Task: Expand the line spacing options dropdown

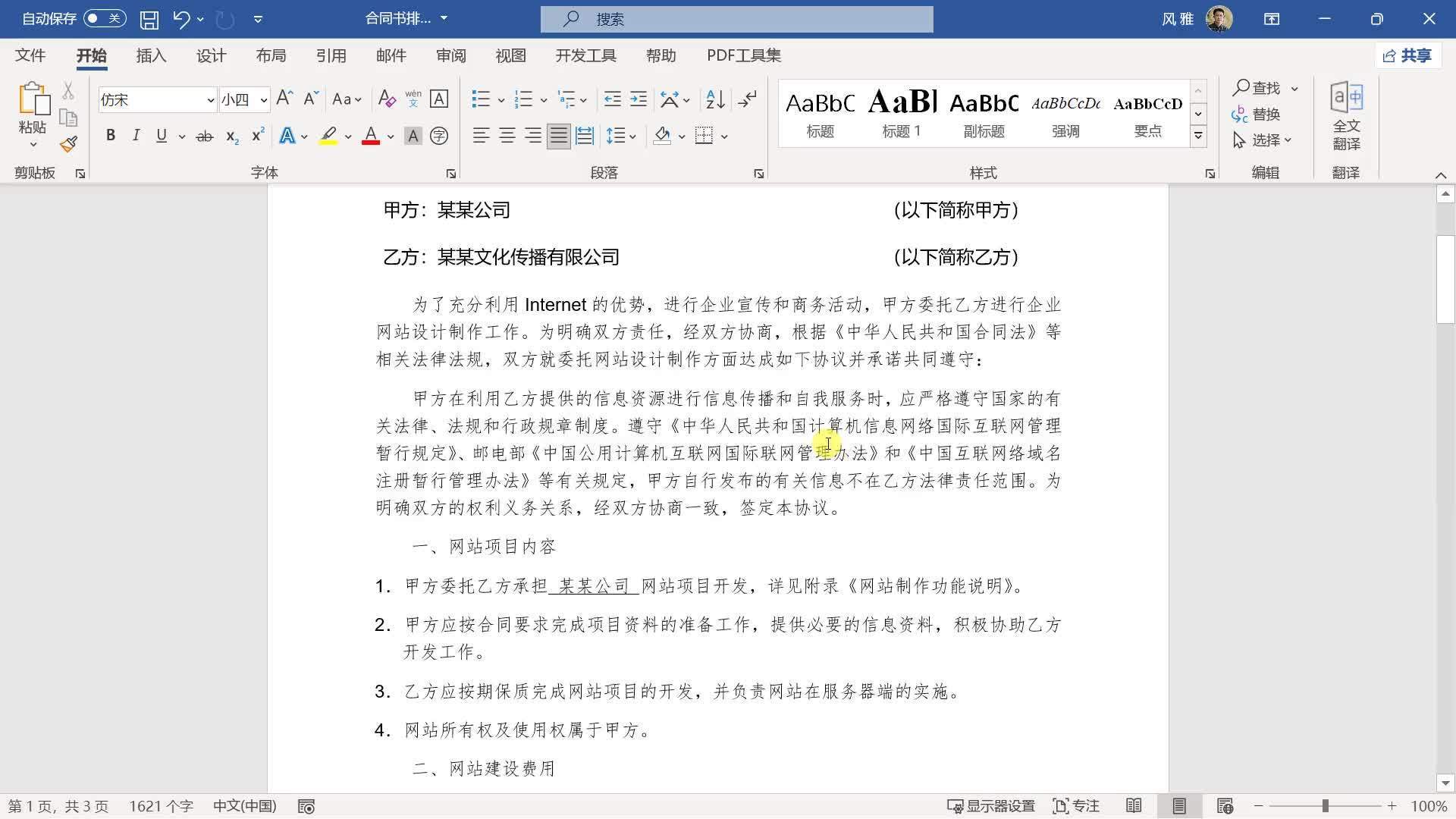Action: click(x=632, y=135)
